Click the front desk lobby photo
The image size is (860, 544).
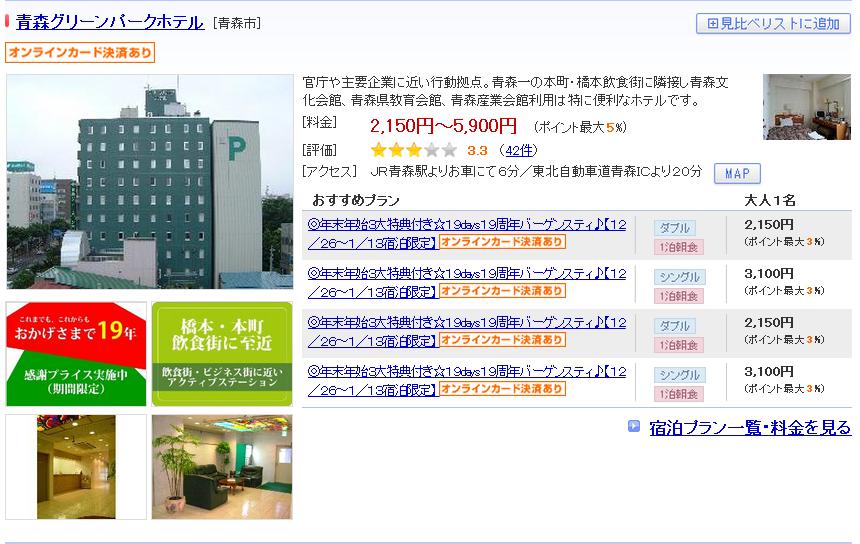point(76,467)
